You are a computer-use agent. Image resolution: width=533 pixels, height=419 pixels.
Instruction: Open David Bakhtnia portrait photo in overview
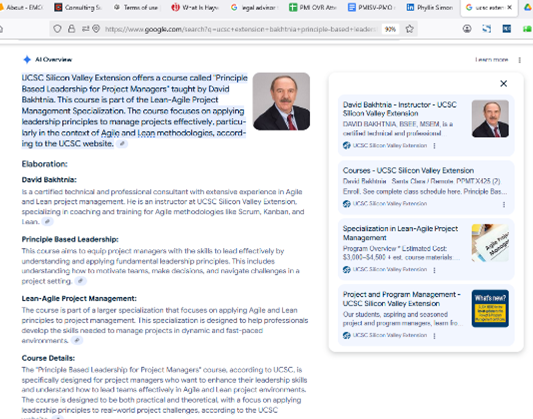click(x=281, y=101)
